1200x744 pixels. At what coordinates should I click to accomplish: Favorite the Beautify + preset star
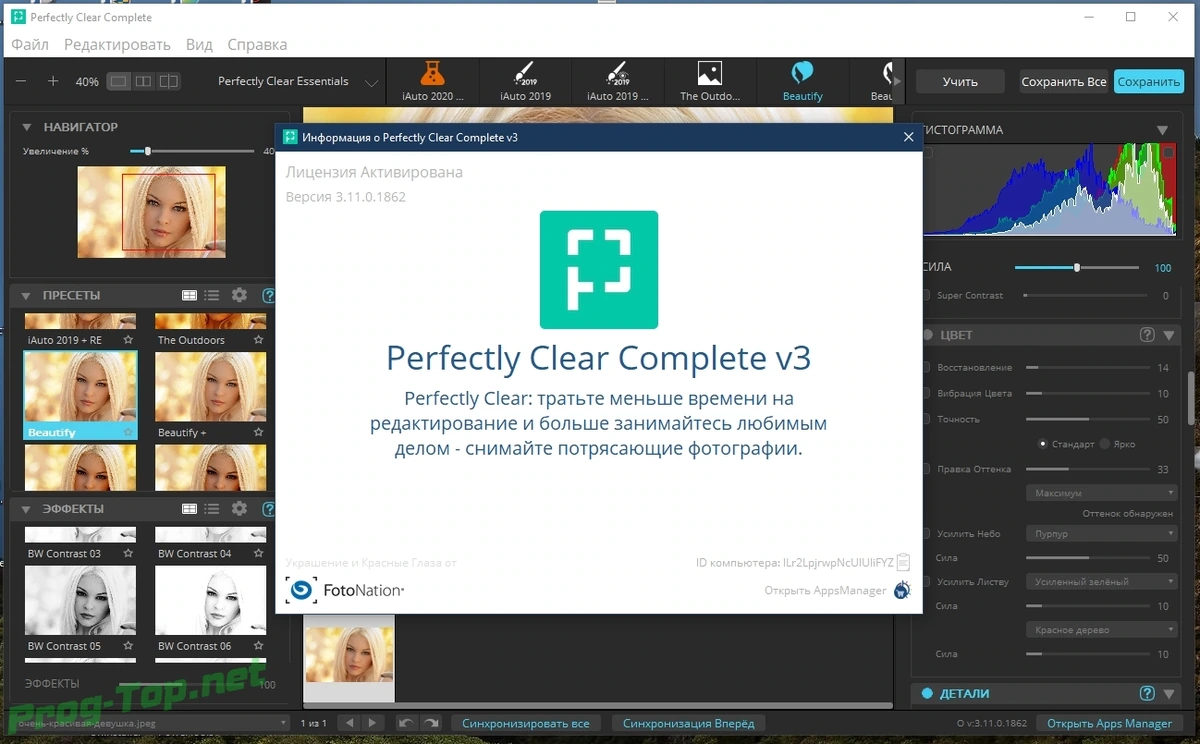tap(258, 432)
